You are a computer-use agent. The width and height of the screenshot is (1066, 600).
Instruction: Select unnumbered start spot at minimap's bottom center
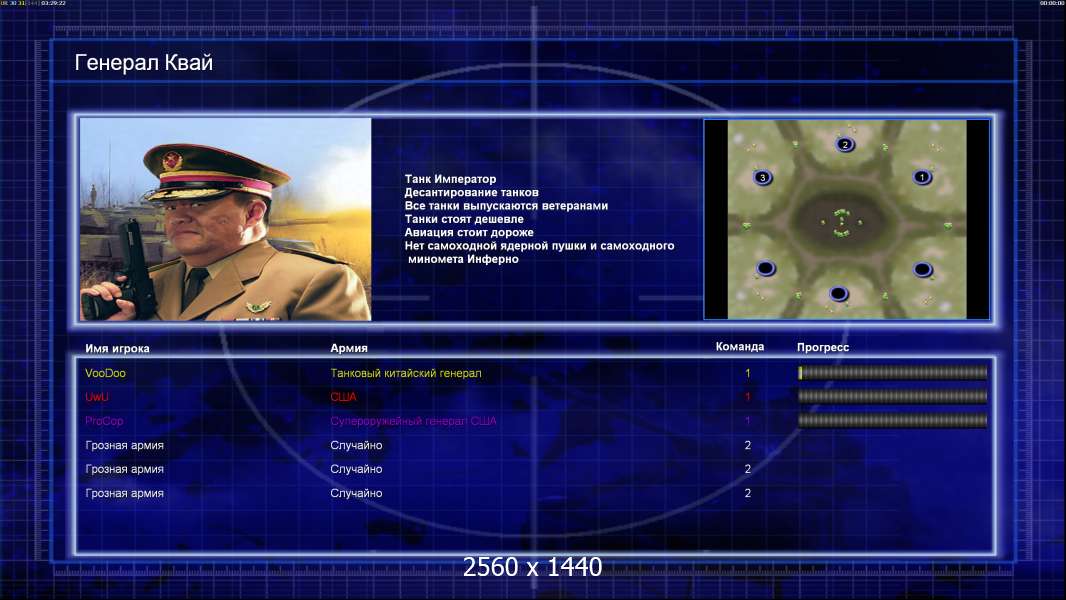coord(838,294)
